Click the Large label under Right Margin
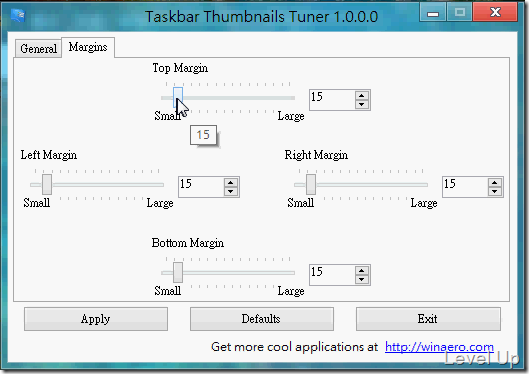The height and width of the screenshot is (374, 529). [x=424, y=203]
